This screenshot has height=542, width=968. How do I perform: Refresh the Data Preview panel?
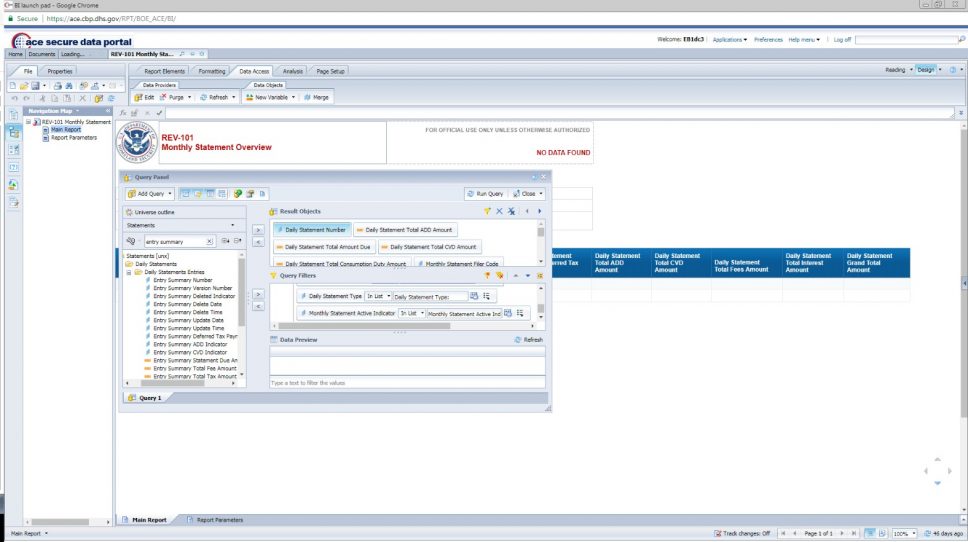pyautogui.click(x=528, y=340)
